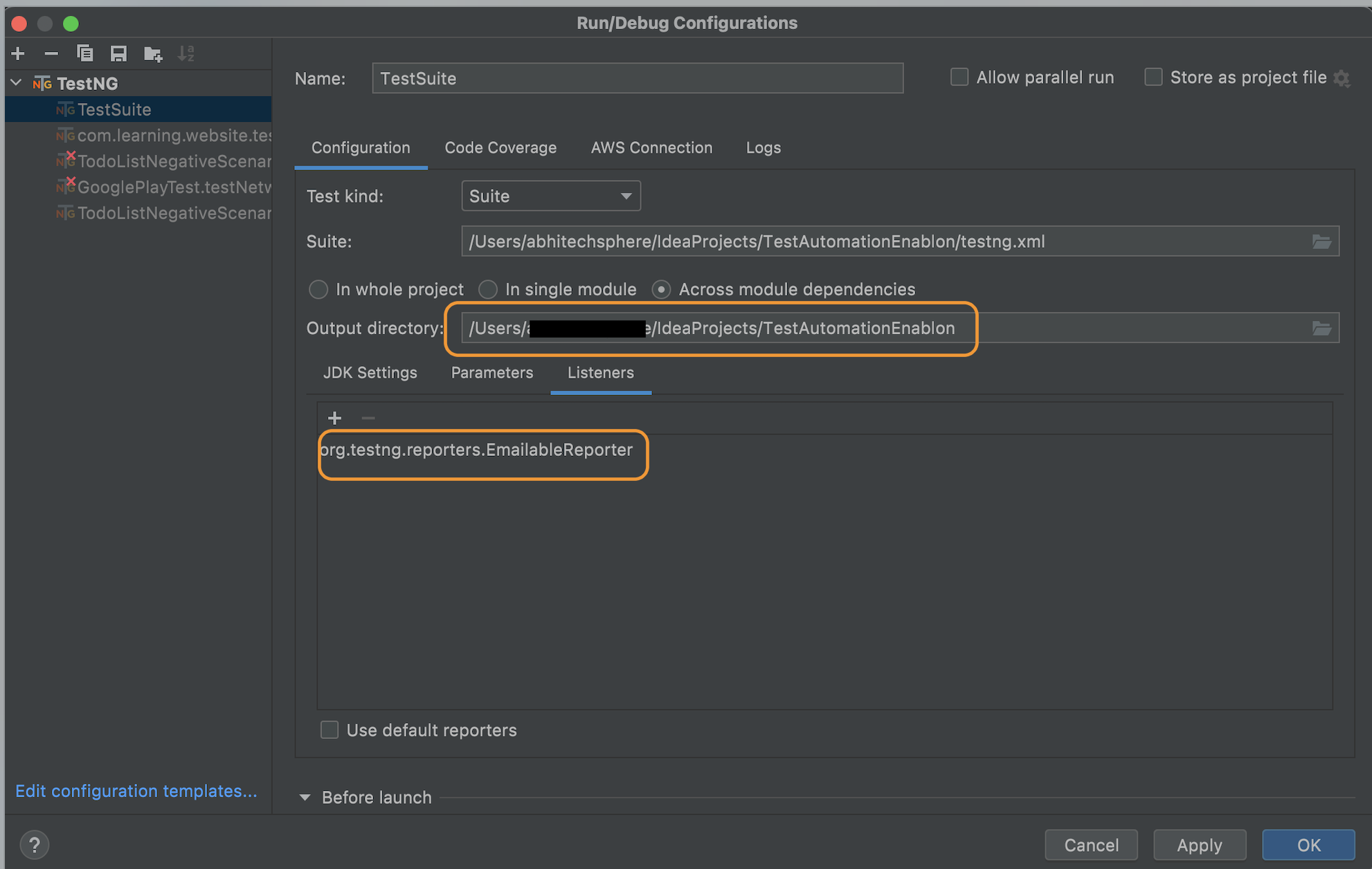Screen dimensions: 1372x869
Task: Click into the Name field containing TestSuite
Action: click(x=638, y=78)
